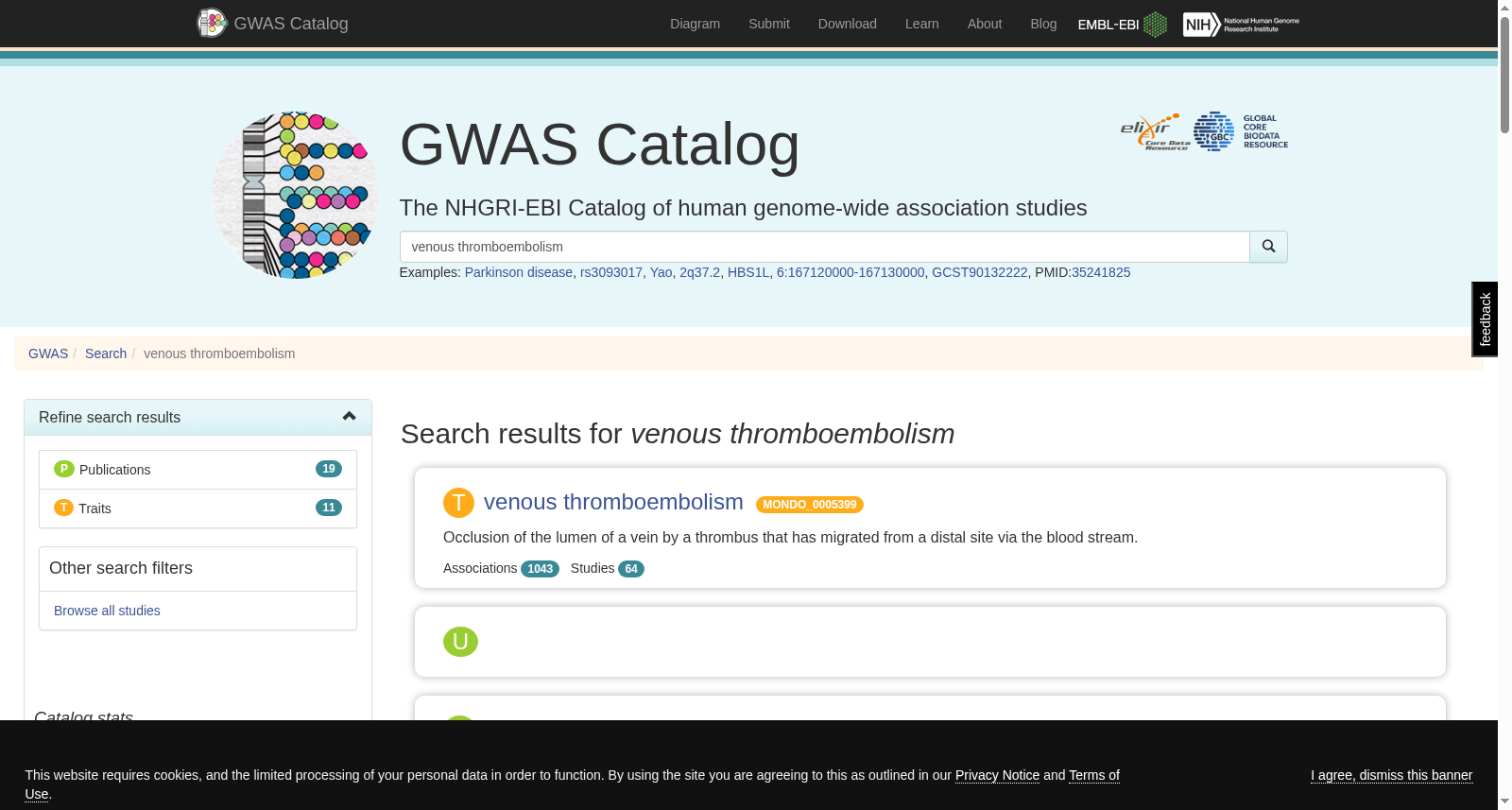Open the Download menu item
The height and width of the screenshot is (810, 1512).
click(848, 24)
